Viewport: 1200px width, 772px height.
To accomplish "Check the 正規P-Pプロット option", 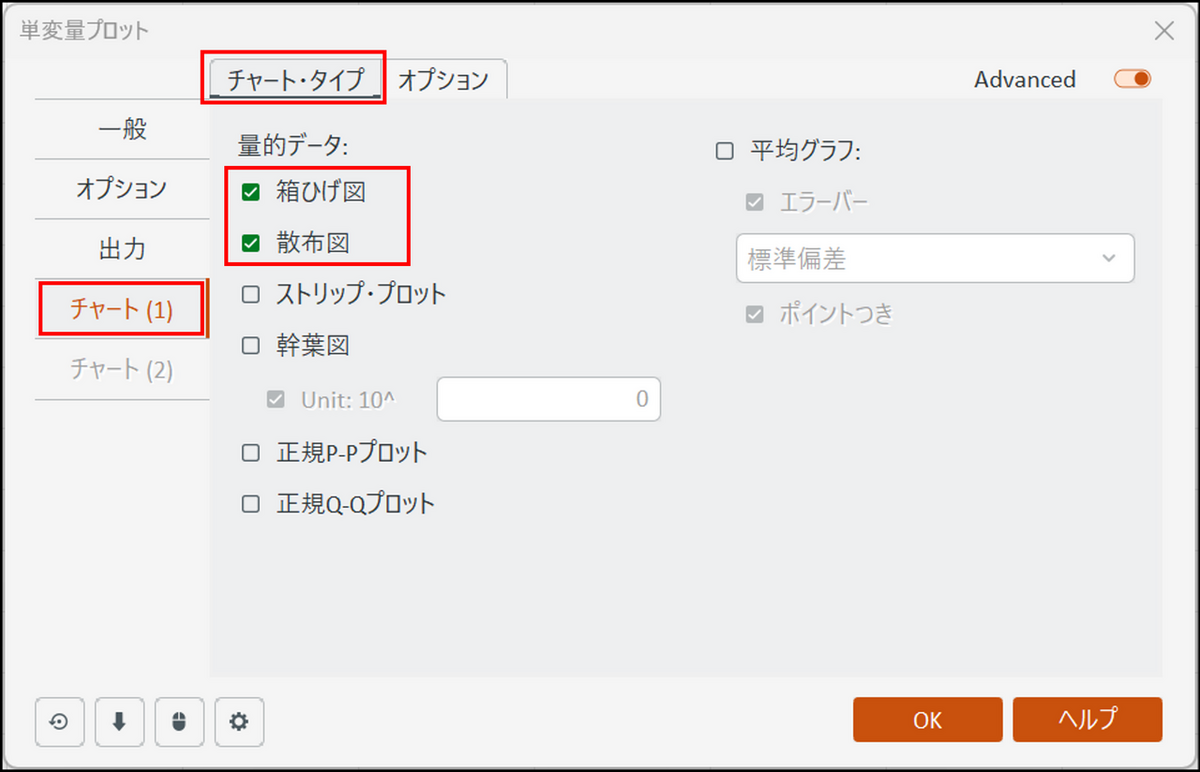I will [251, 453].
